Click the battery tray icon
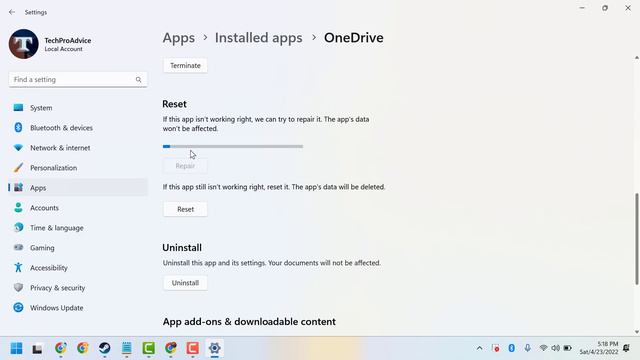 (x=567, y=348)
